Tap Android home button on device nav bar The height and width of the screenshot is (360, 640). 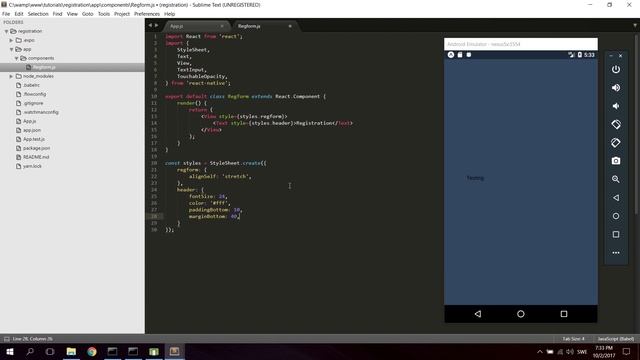(521, 314)
